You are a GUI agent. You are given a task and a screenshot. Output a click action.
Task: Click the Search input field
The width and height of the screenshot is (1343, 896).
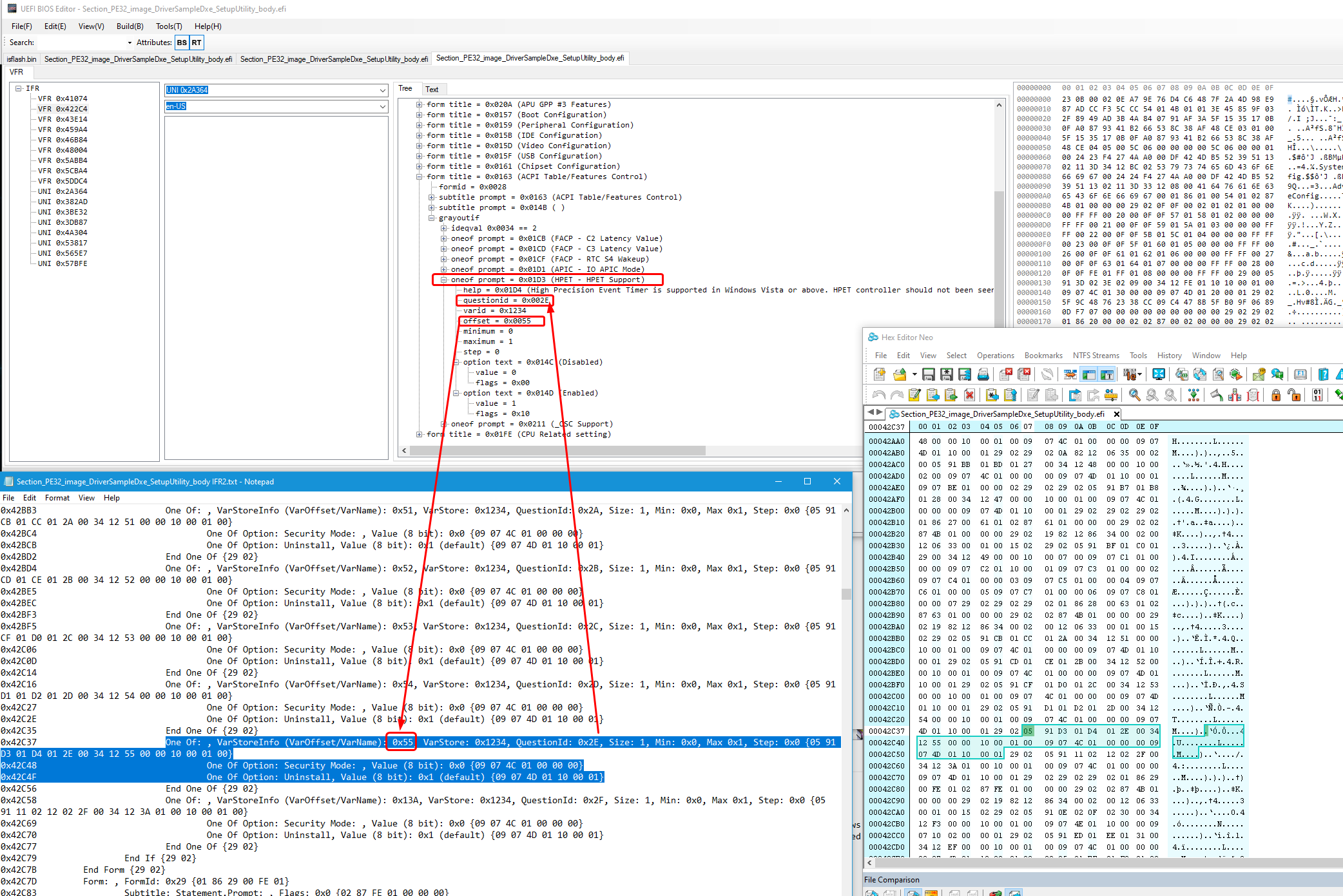81,43
